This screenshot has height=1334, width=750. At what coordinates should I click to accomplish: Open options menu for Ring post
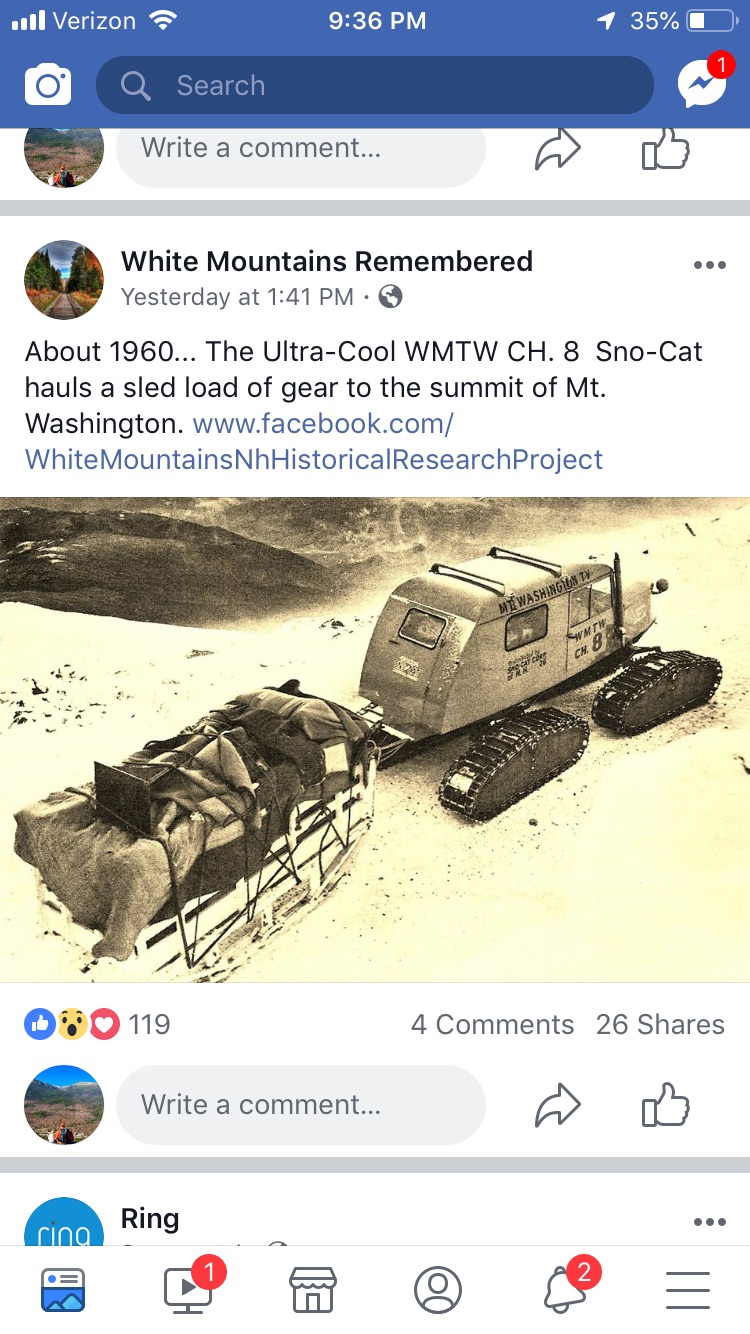709,1222
